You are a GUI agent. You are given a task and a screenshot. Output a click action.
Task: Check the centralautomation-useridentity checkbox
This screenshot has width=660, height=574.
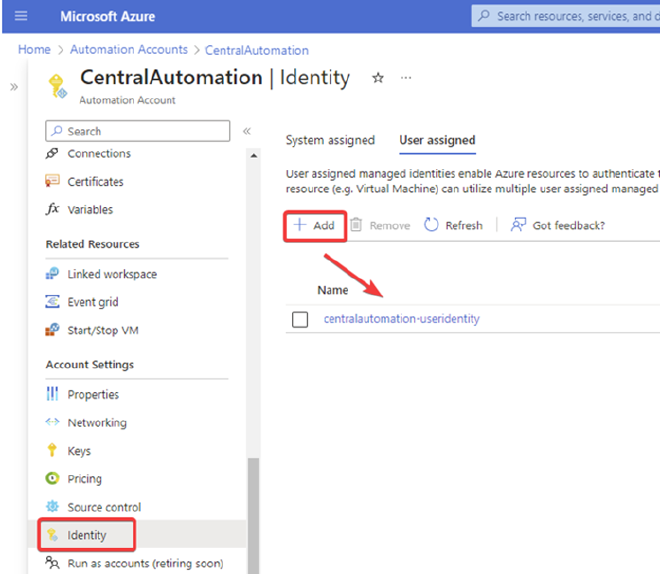click(300, 319)
